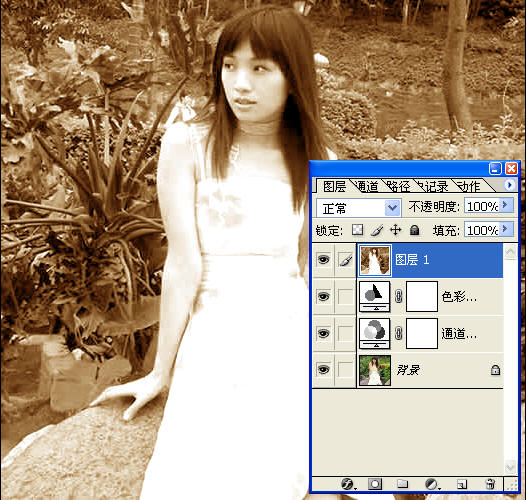This screenshot has width=526, height=500.
Task: Create a new layer group folder
Action: (403, 484)
